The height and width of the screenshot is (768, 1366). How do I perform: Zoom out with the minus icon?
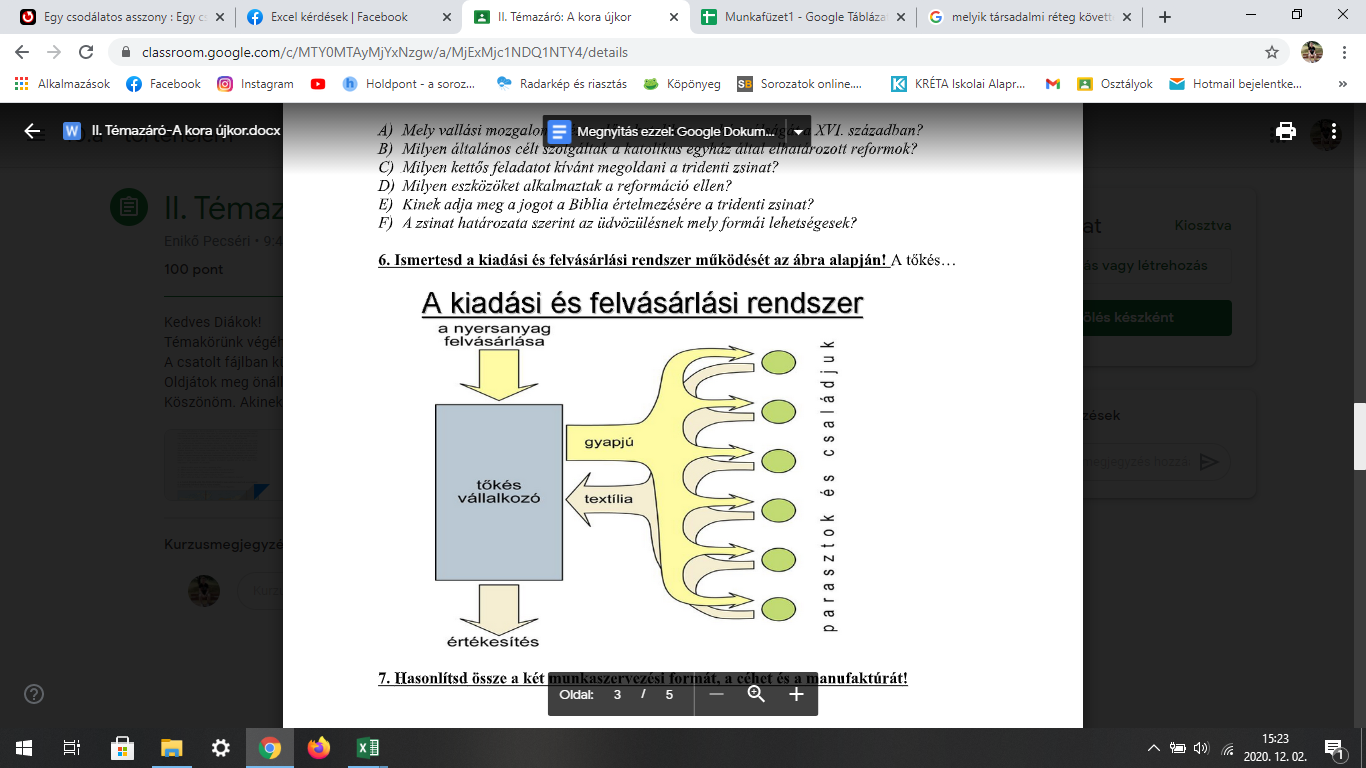[x=716, y=694]
